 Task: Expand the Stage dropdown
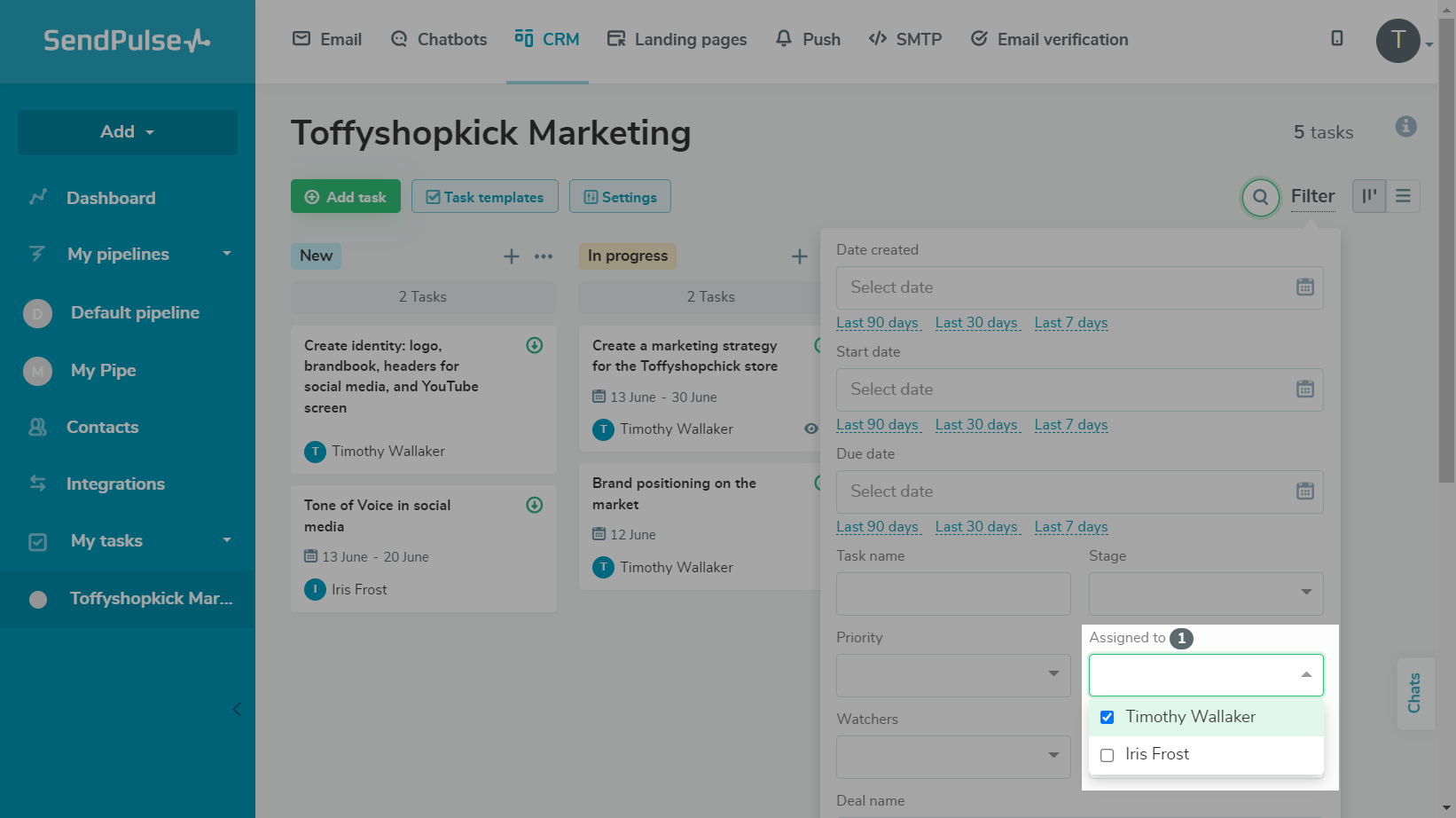[1205, 593]
